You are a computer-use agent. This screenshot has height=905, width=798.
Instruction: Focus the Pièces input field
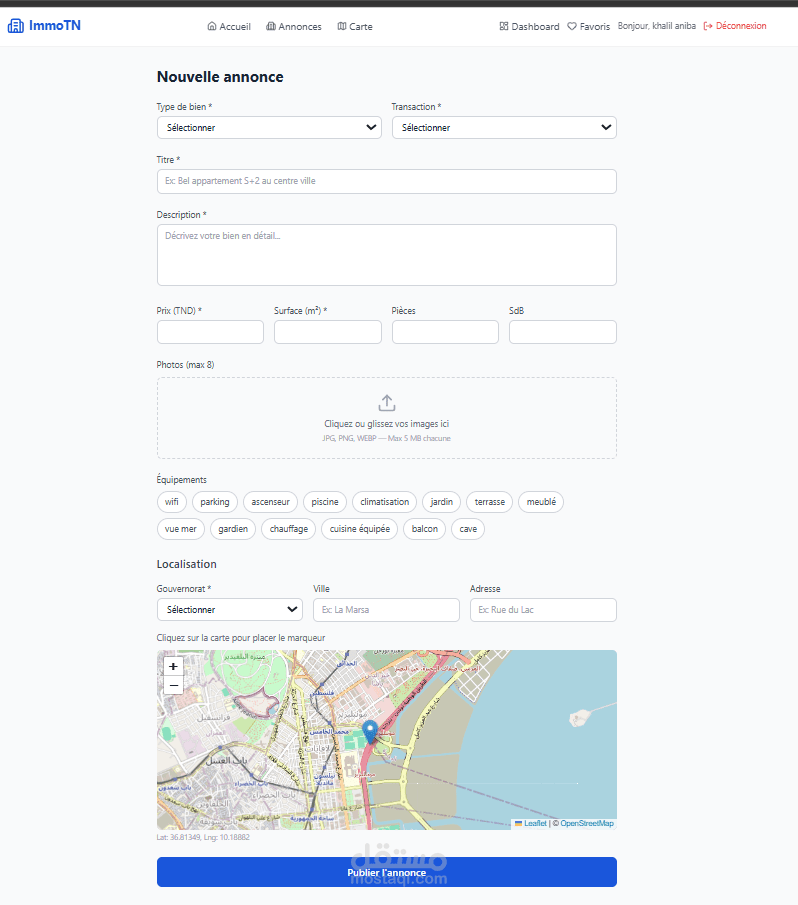pyautogui.click(x=445, y=332)
